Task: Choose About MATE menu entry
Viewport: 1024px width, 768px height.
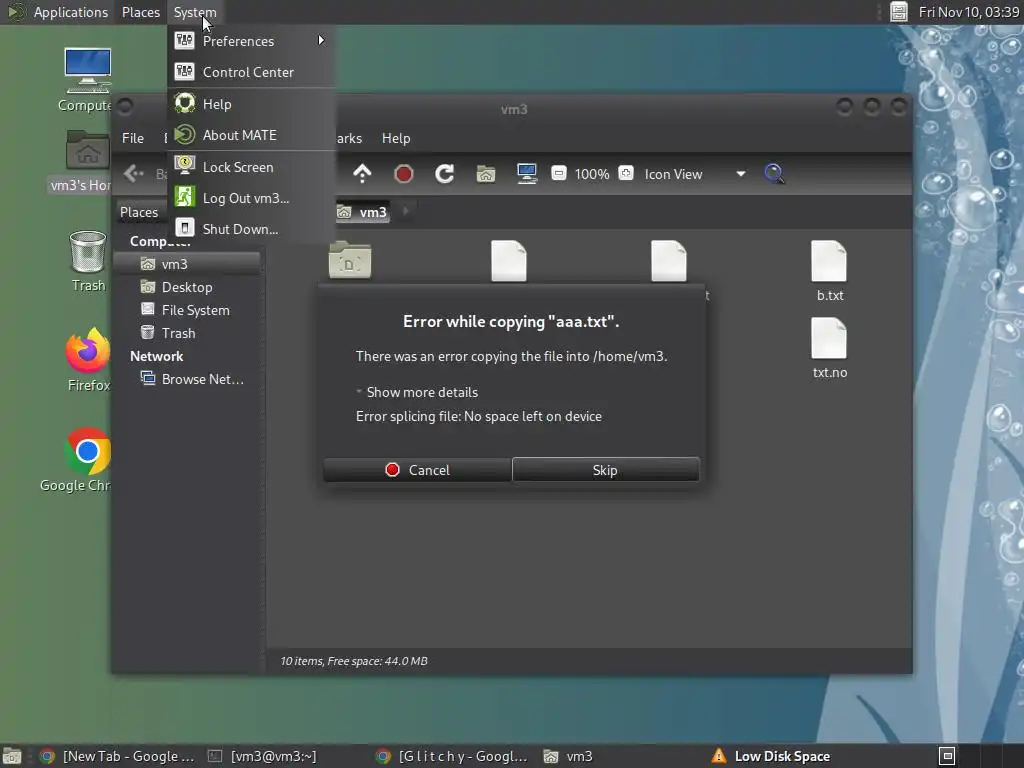Action: pyautogui.click(x=251, y=135)
